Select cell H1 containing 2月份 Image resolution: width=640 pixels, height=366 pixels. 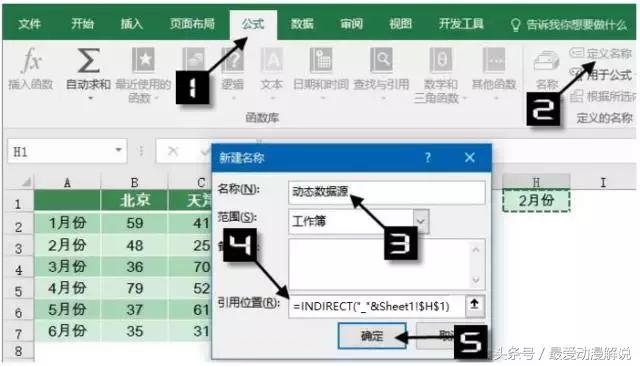pos(536,200)
